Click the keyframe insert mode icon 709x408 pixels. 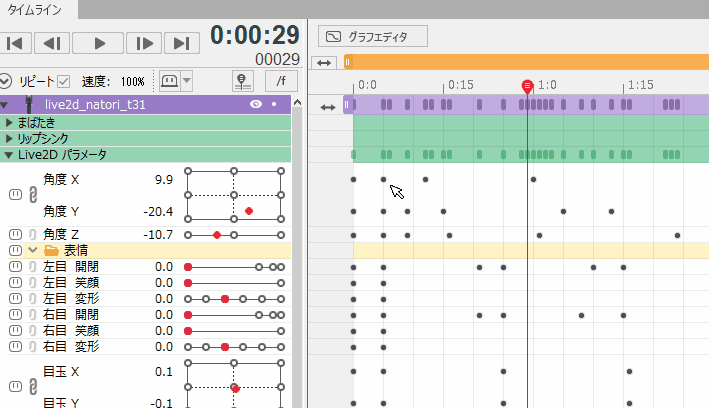170,81
